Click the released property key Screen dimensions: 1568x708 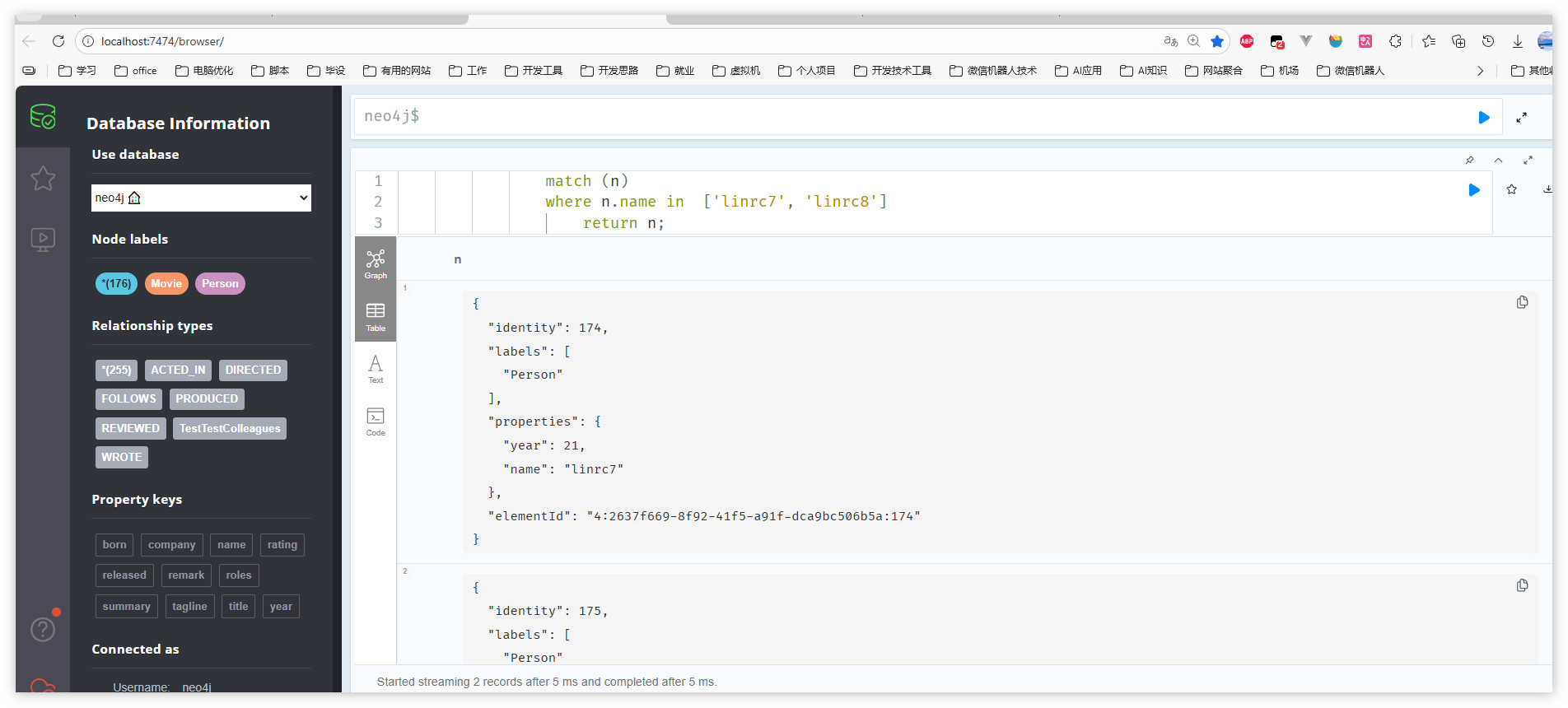tap(124, 575)
